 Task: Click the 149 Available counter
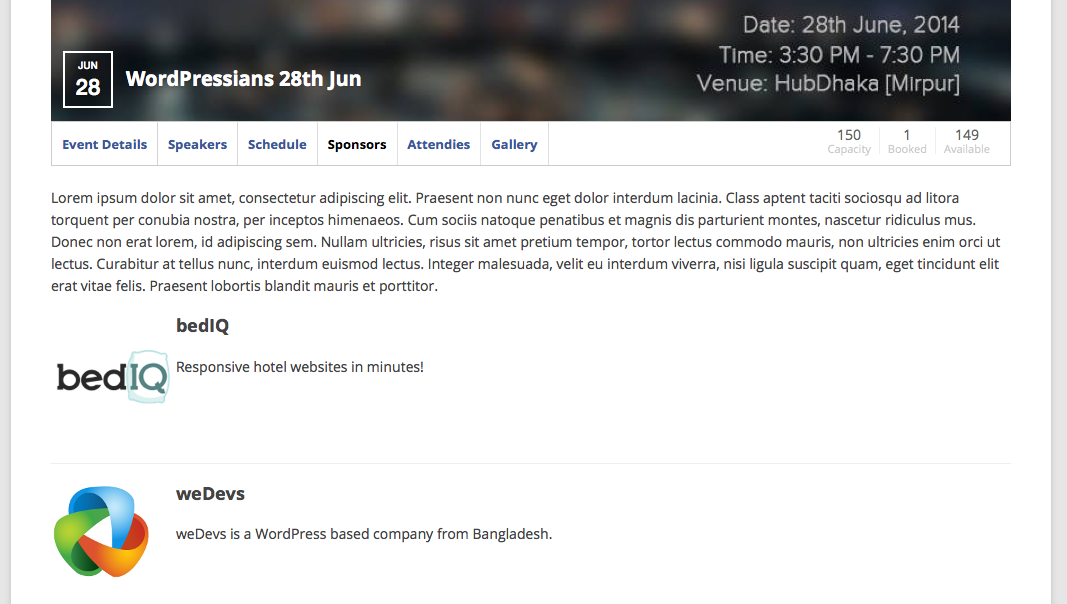point(967,141)
